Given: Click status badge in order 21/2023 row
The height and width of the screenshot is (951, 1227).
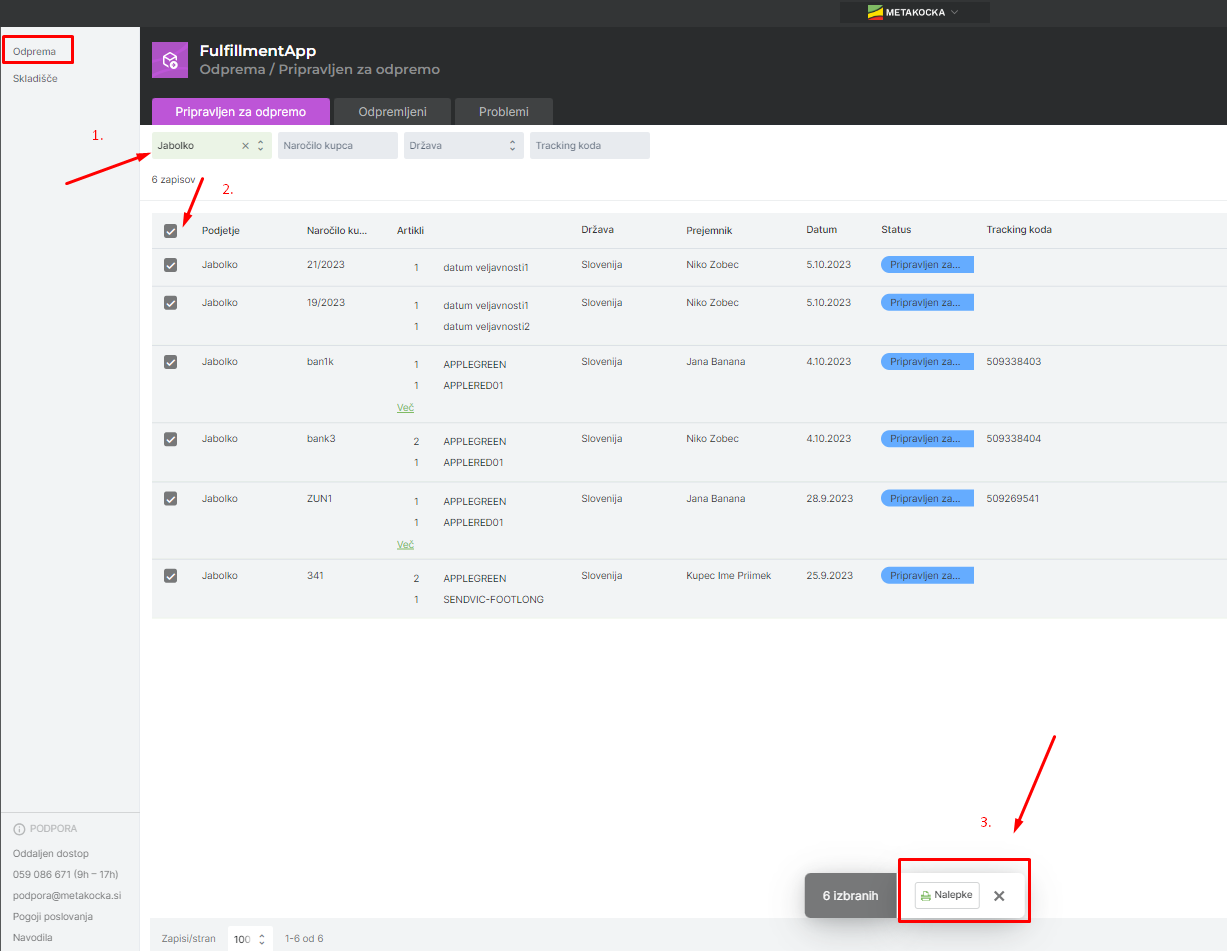Looking at the screenshot, I should pos(927,265).
